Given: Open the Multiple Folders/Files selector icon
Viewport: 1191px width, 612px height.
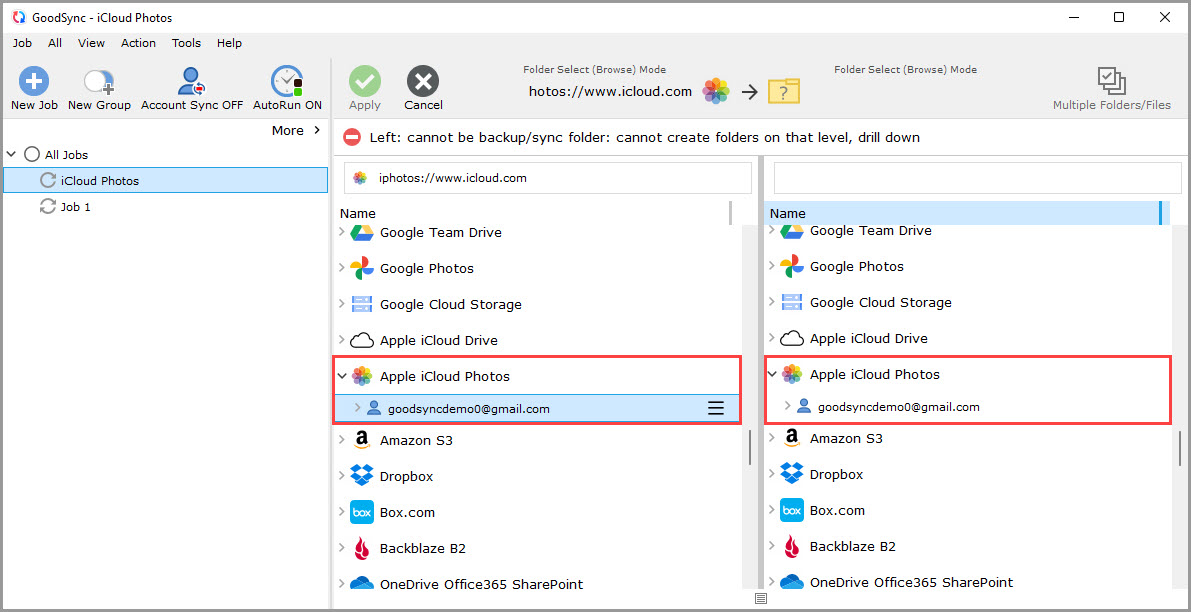Looking at the screenshot, I should (1110, 79).
